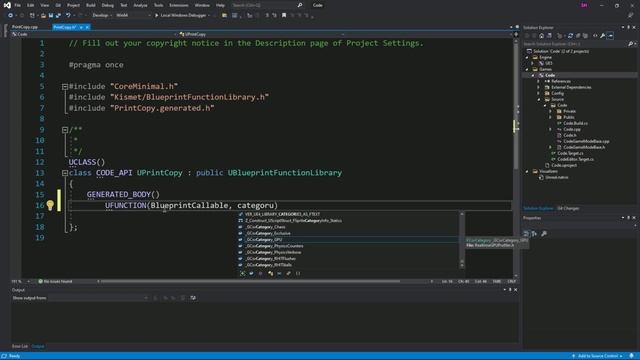
Task: Open the Develop configuration dropdown
Action: [102, 16]
